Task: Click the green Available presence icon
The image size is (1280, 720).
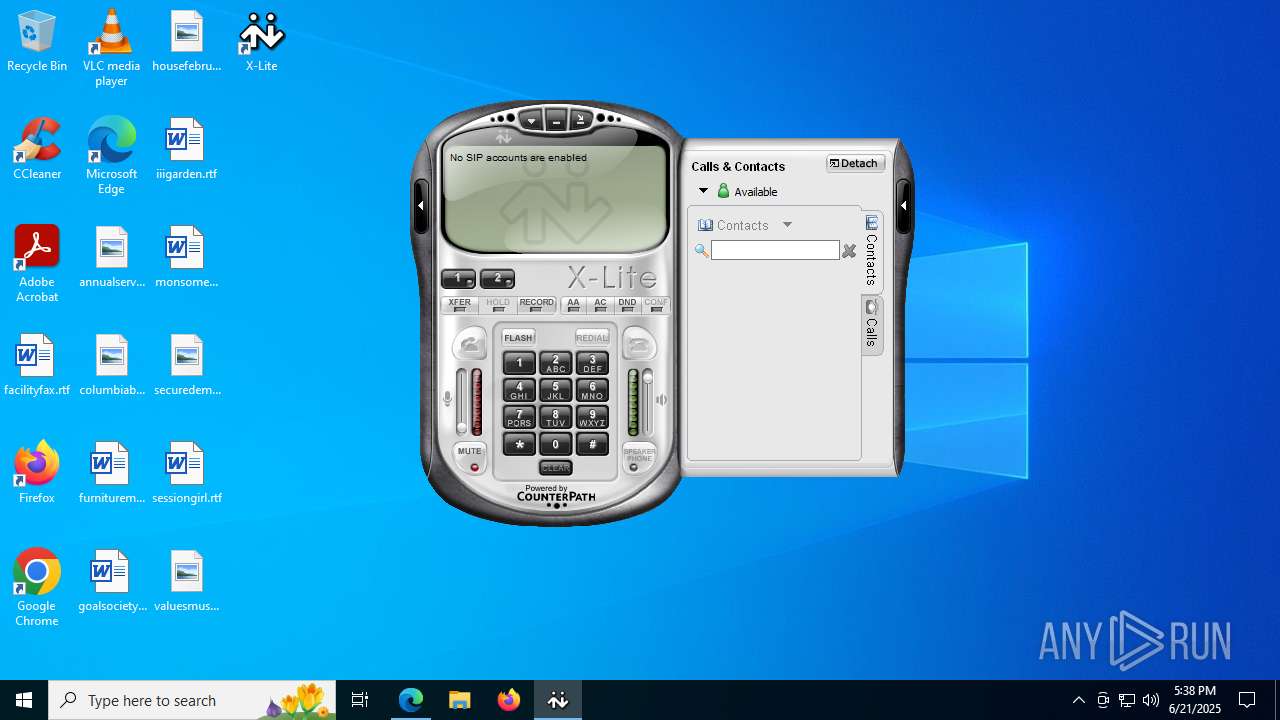Action: coord(724,191)
